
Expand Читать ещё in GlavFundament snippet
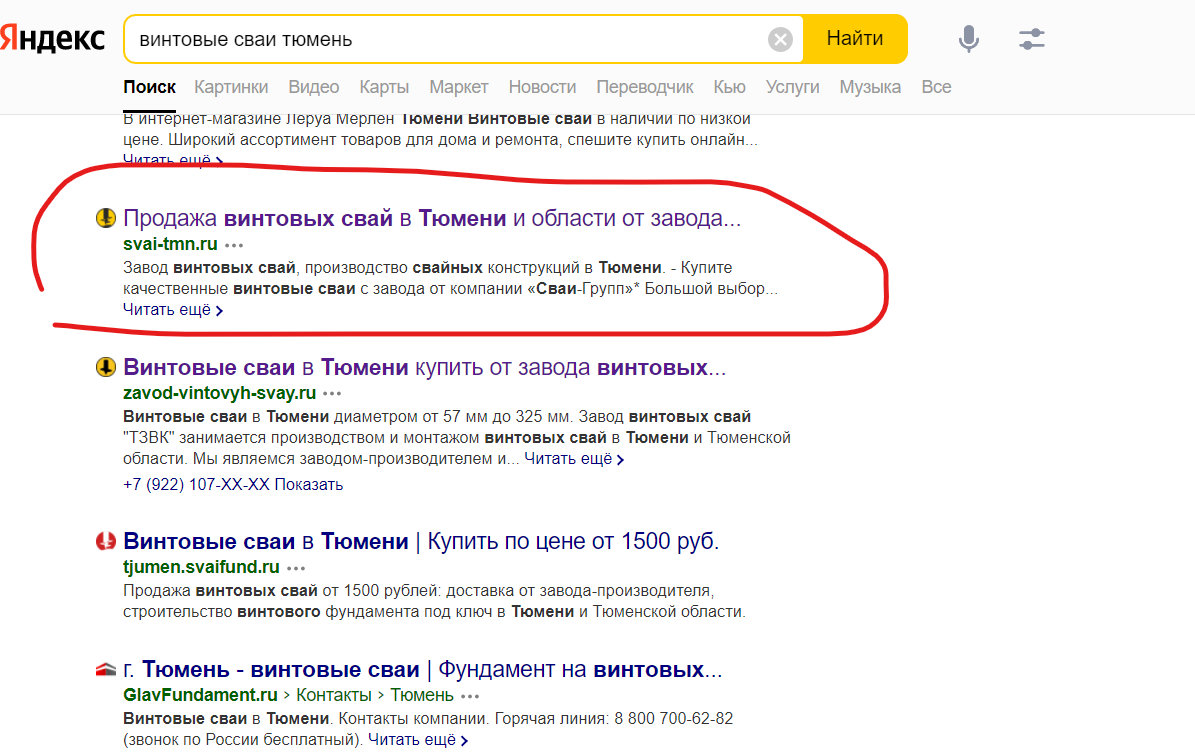tap(418, 739)
